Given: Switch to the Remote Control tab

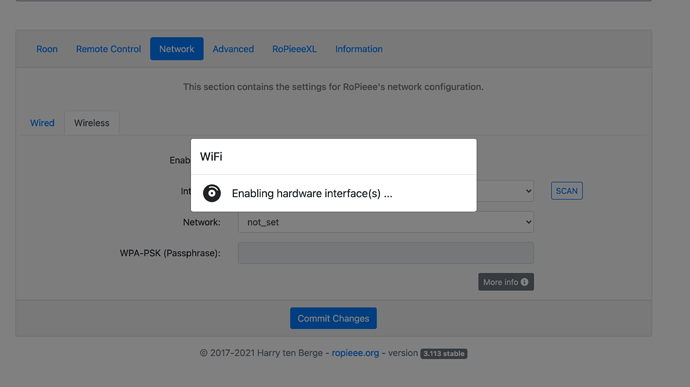Looking at the screenshot, I should [x=108, y=49].
